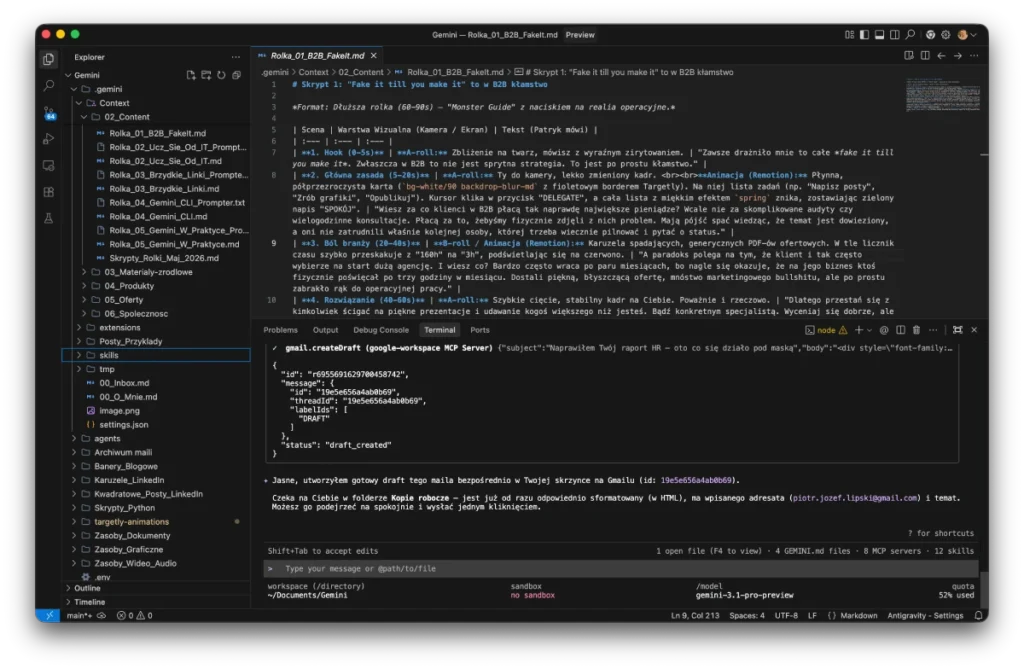Open errors and warnings status indicator
1024x669 pixels.
(135, 615)
